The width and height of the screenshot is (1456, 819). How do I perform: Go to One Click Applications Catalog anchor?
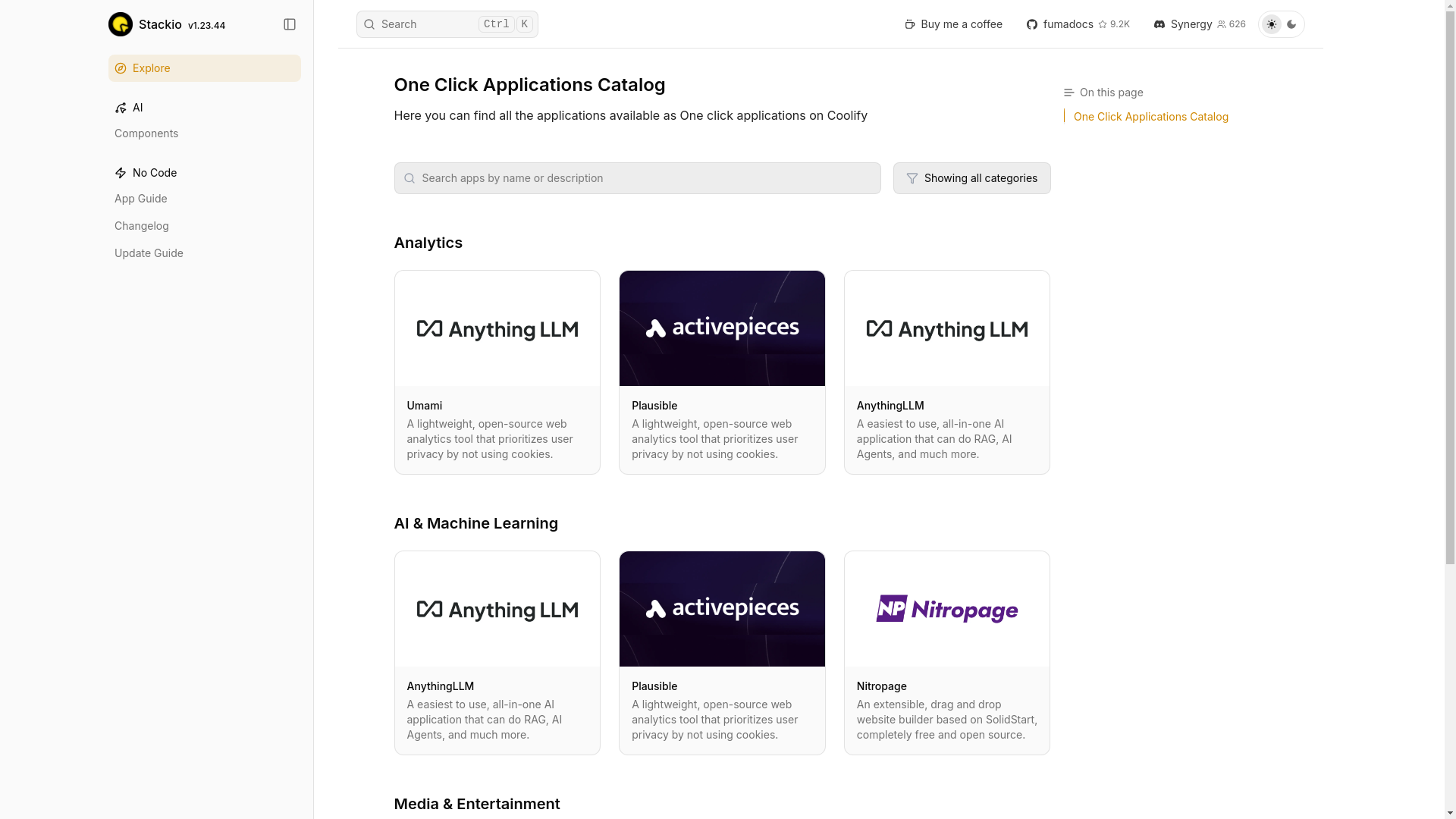[x=1151, y=117]
